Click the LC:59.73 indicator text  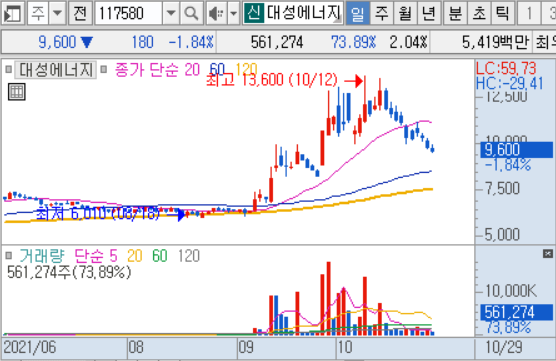506,68
